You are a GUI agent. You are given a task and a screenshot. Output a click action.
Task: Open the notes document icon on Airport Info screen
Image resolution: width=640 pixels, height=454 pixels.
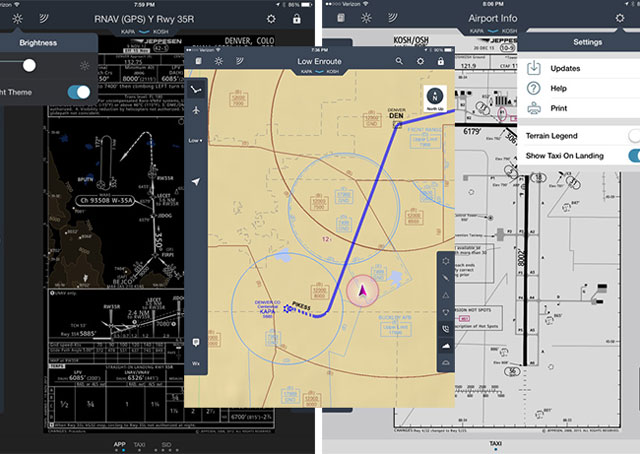pyautogui.click(x=341, y=18)
